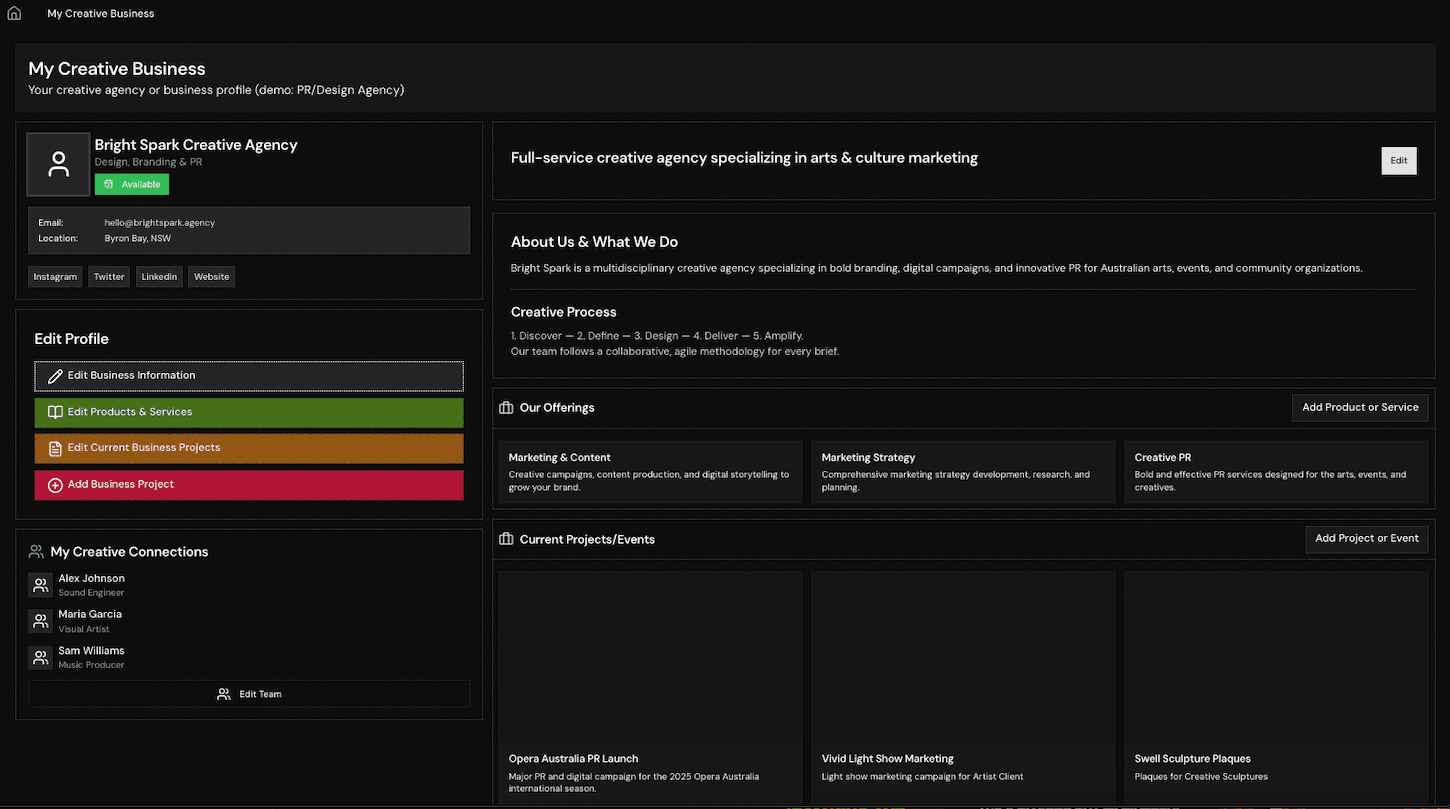1450x809 pixels.
Task: Click the email hello@brightspark.agency
Action: point(160,223)
